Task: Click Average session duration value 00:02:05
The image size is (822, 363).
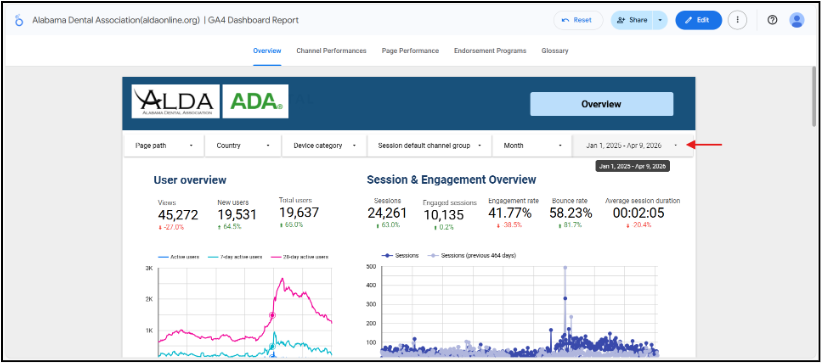Action: click(639, 213)
